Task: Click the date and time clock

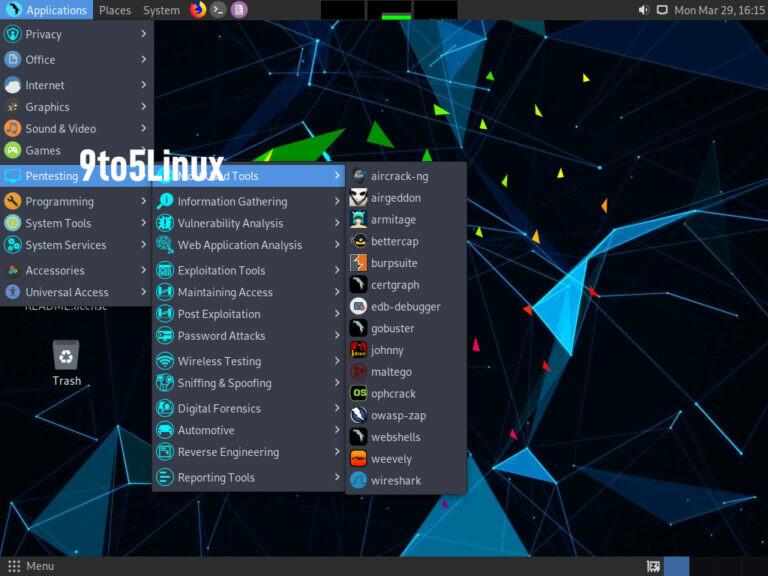Action: 719,10
